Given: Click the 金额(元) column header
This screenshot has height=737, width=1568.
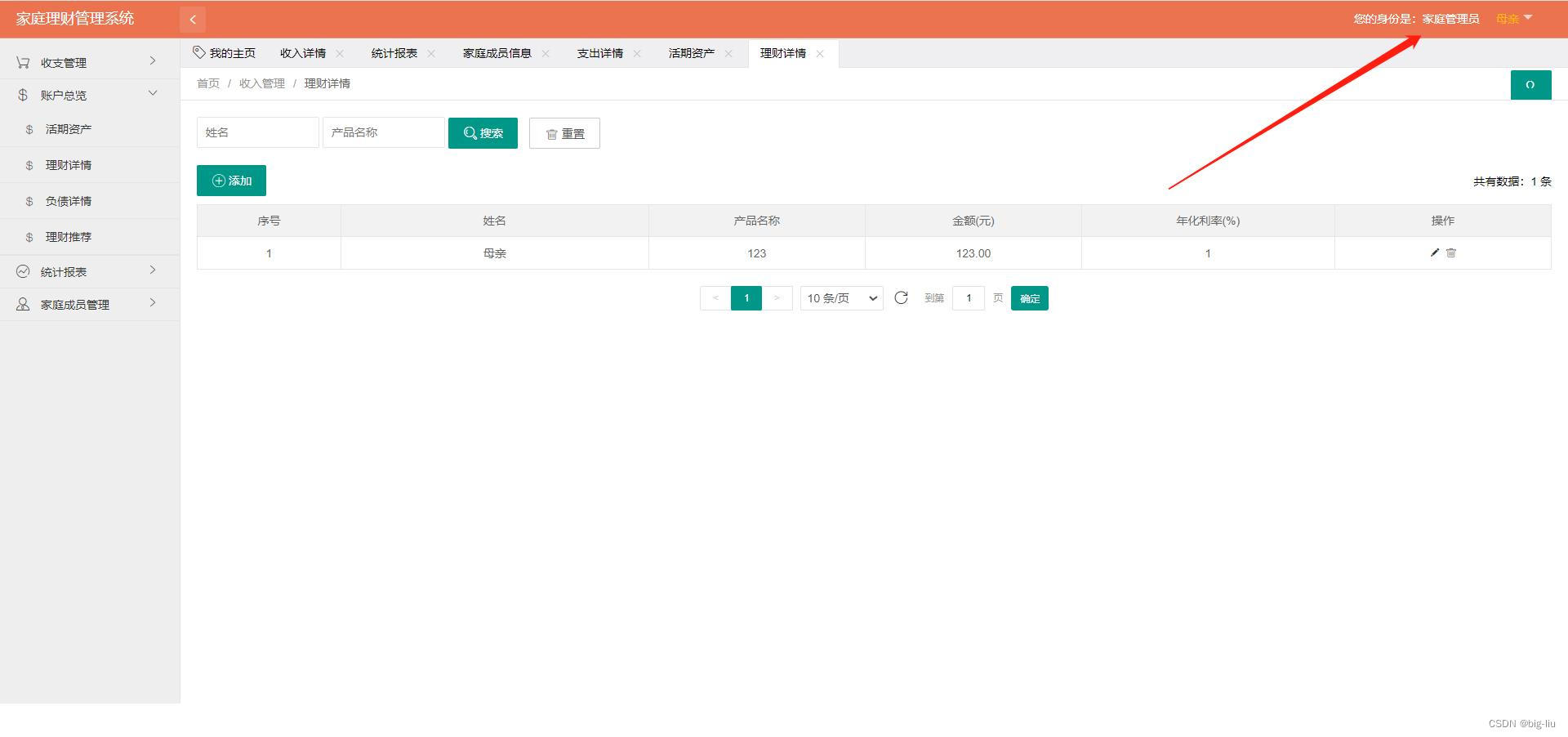Looking at the screenshot, I should click(x=973, y=221).
